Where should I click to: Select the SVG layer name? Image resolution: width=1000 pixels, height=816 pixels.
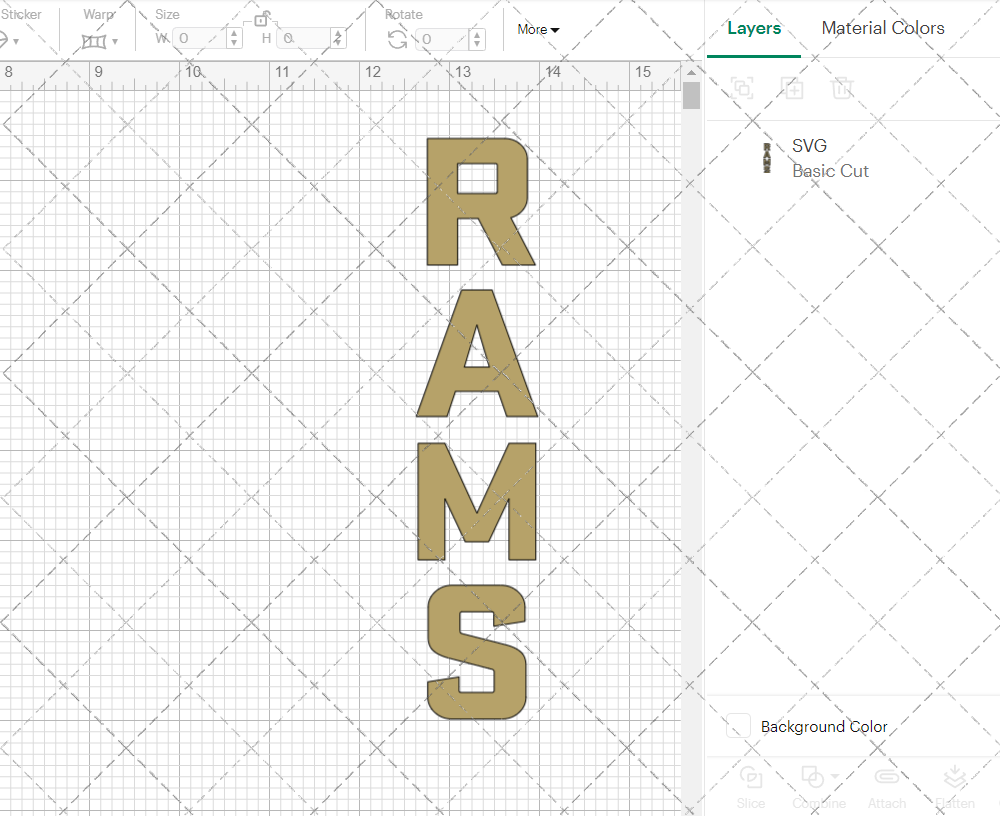point(809,145)
